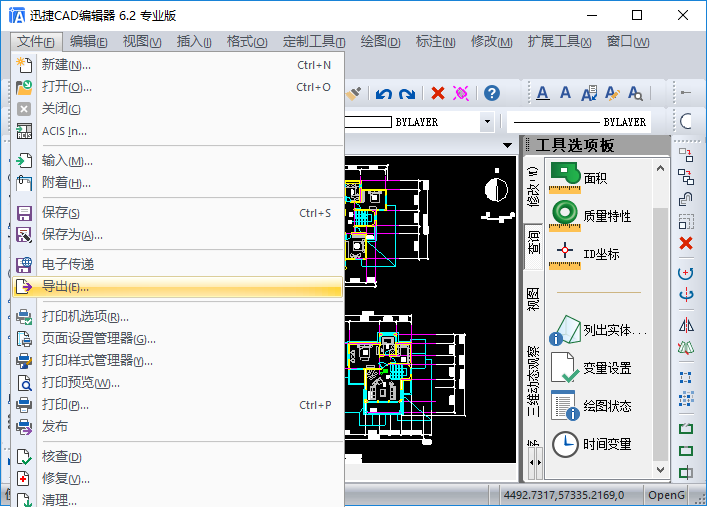Click the OpenG status bar button

[666, 495]
